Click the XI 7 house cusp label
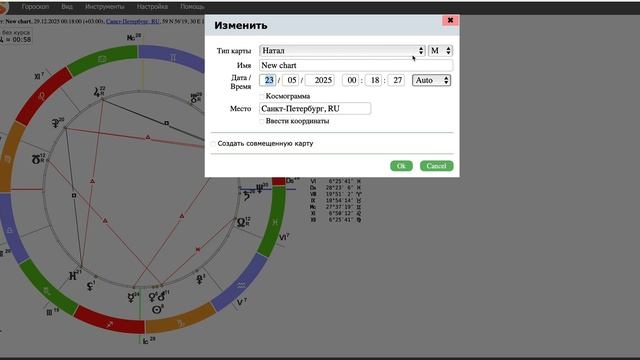Image resolution: width=640 pixels, height=360 pixels. pos(39,76)
